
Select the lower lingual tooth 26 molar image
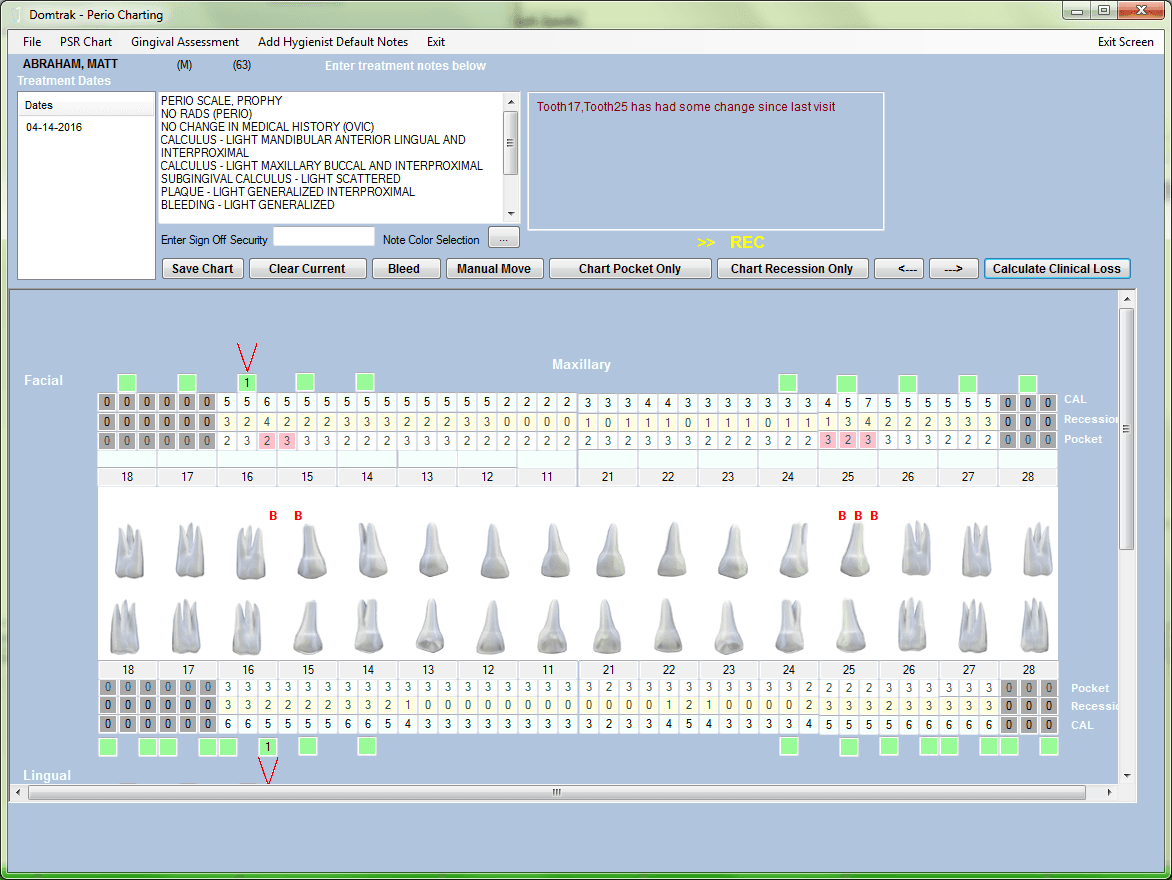pos(912,625)
